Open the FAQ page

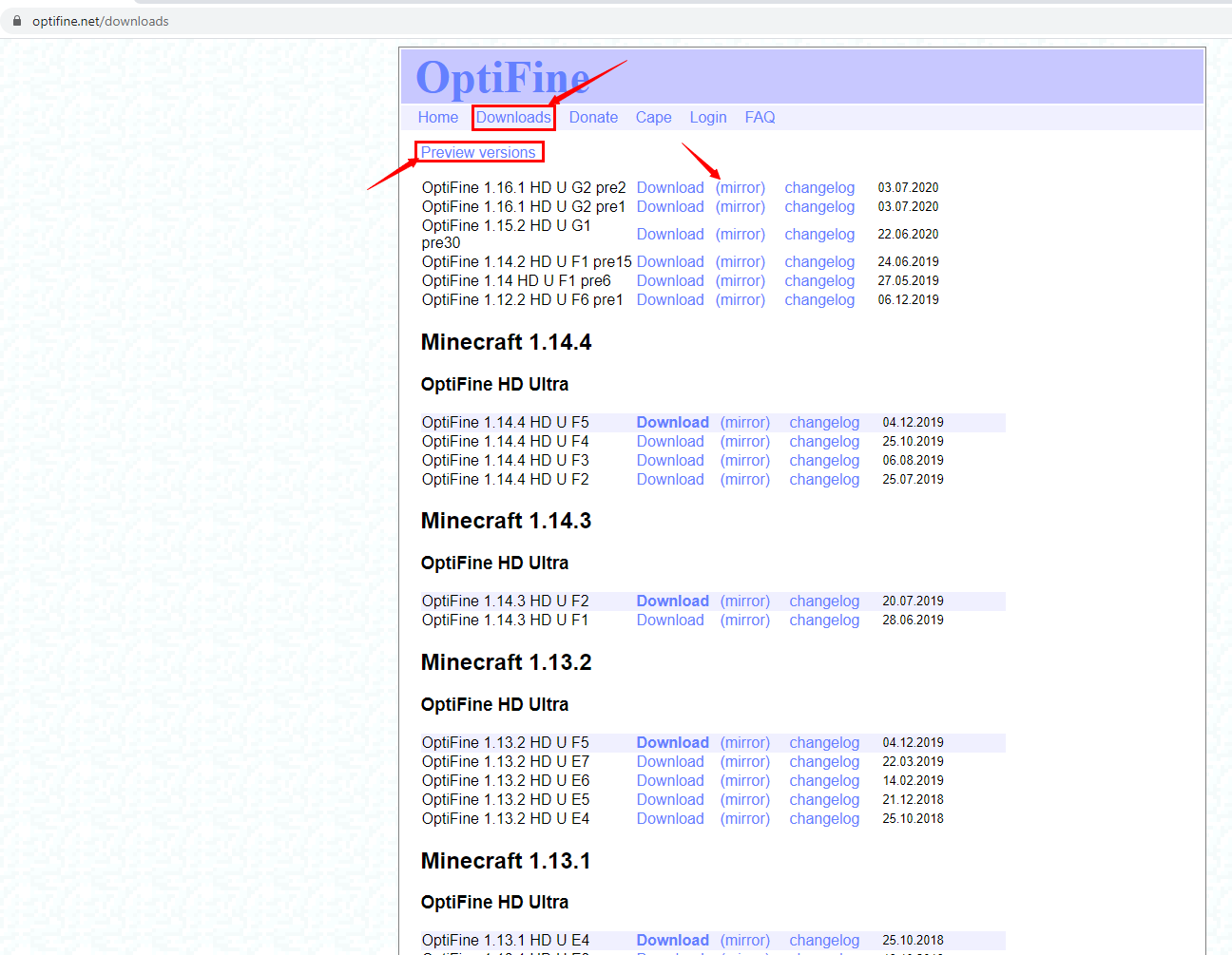click(x=760, y=117)
